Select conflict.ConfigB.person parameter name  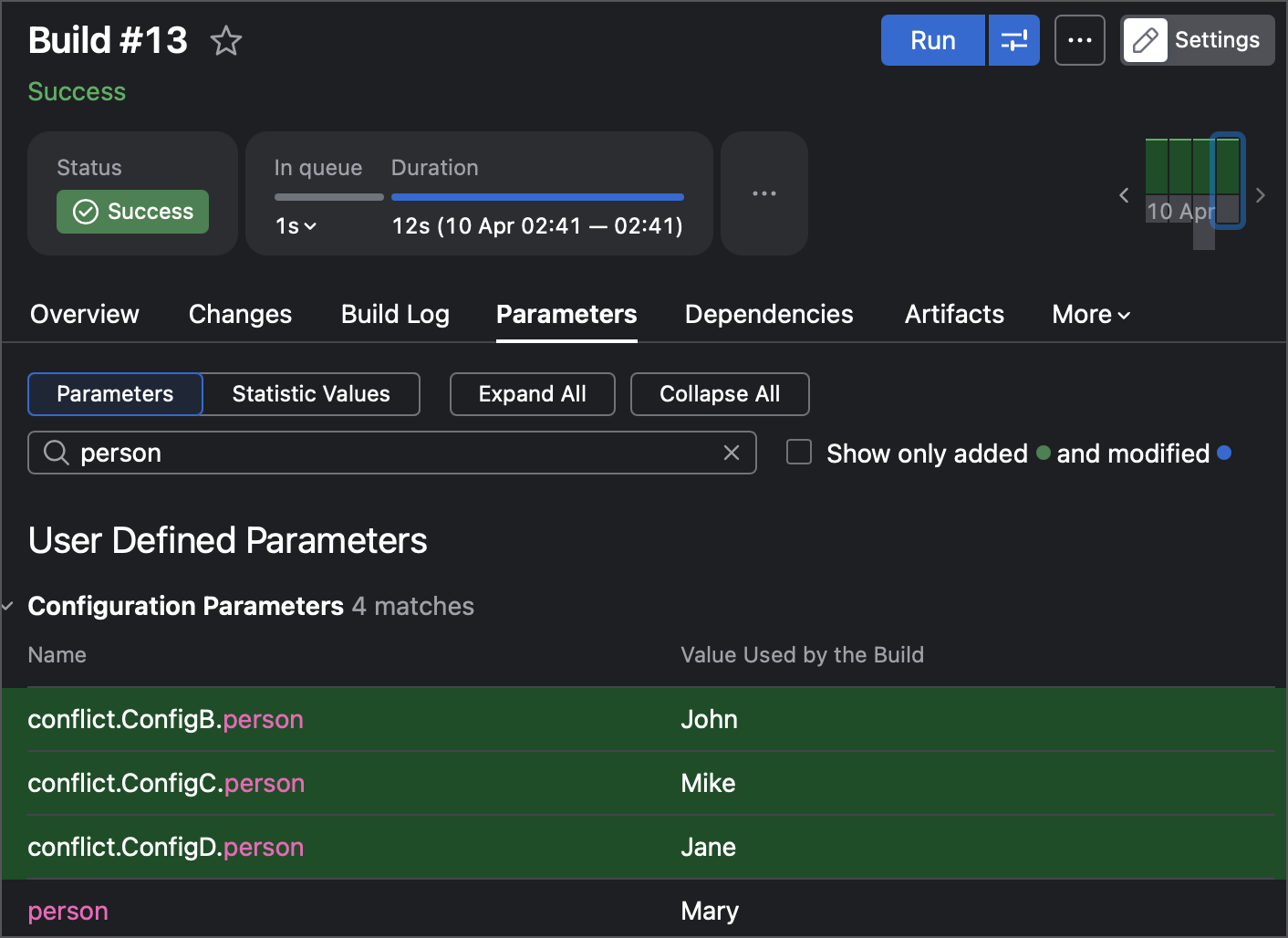pyautogui.click(x=166, y=719)
